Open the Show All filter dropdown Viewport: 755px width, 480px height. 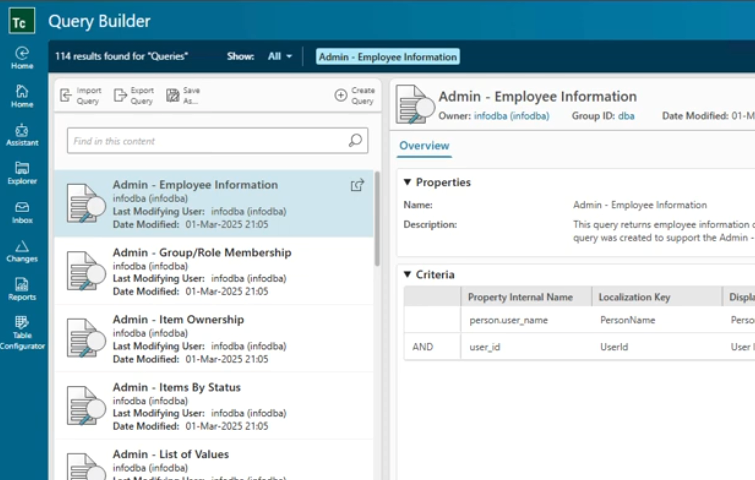click(280, 56)
